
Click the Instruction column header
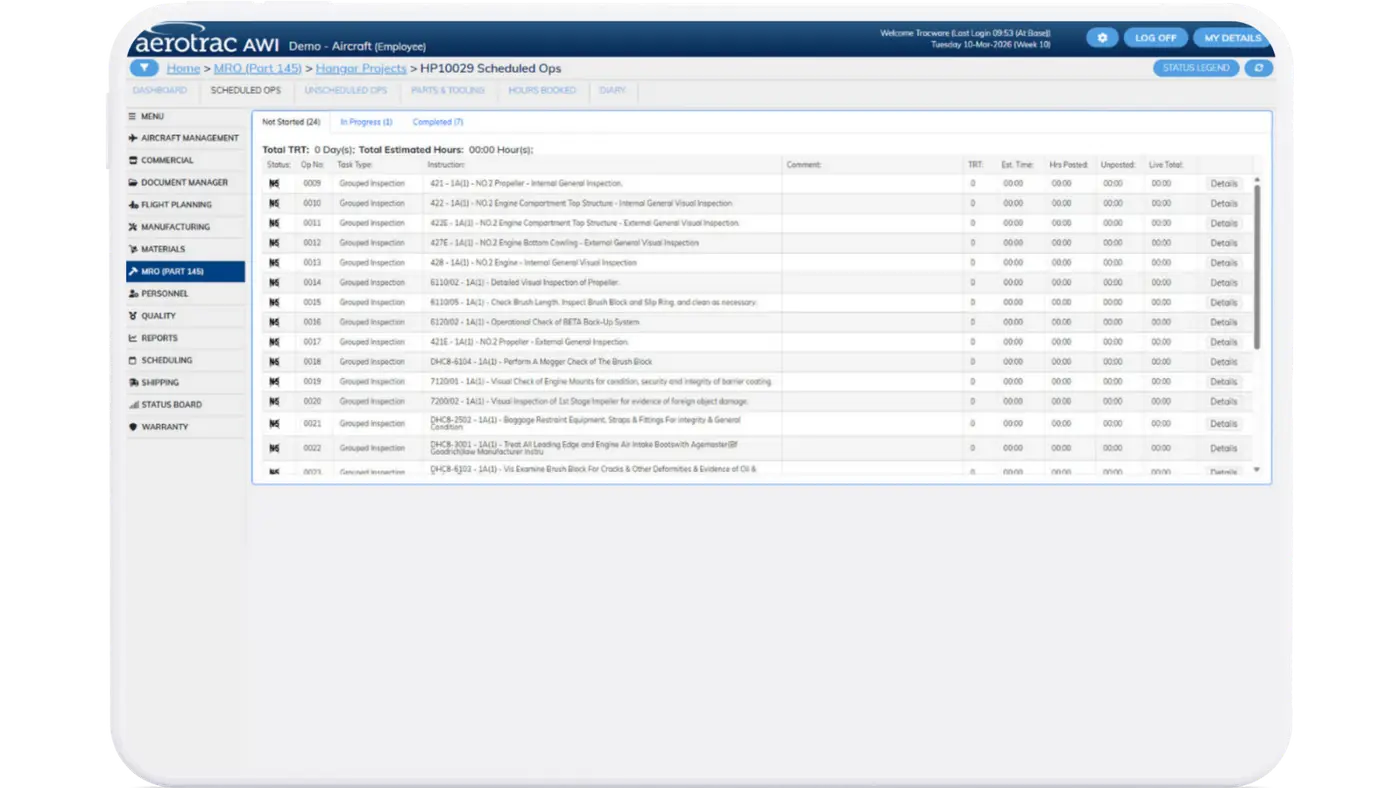tap(446, 164)
